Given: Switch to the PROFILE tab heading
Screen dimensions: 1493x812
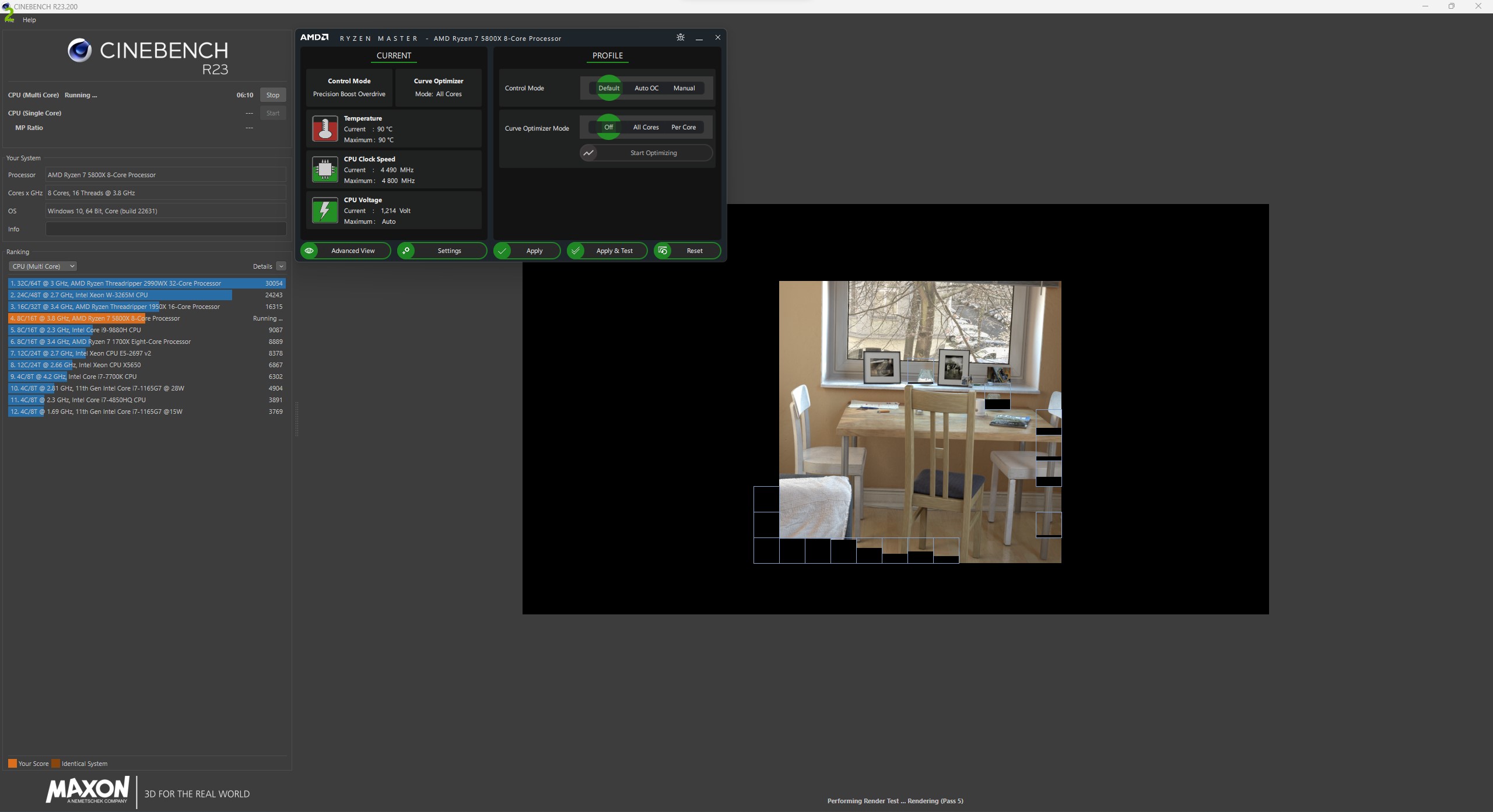Looking at the screenshot, I should coord(607,55).
